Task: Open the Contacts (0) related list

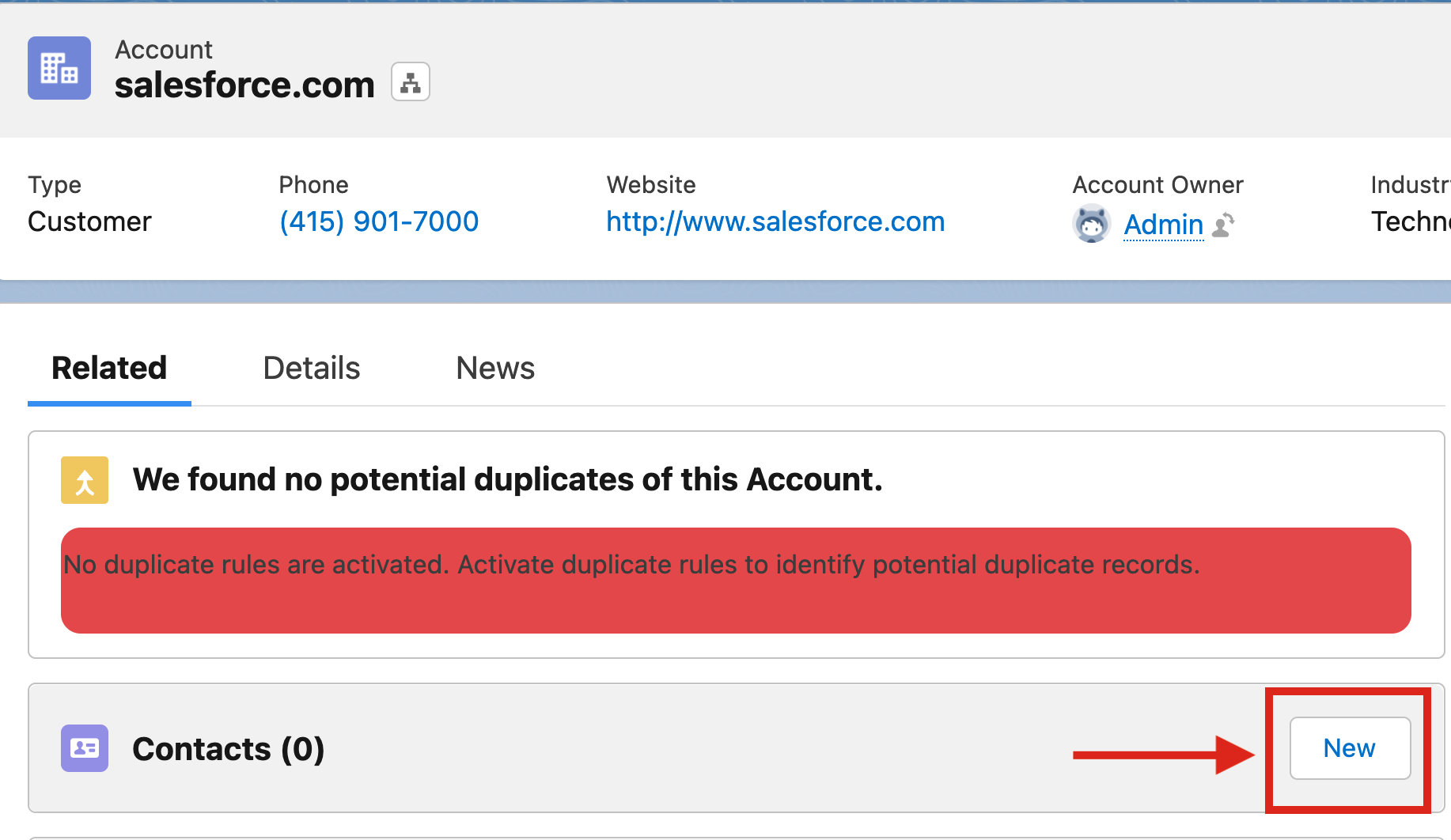Action: coord(229,749)
